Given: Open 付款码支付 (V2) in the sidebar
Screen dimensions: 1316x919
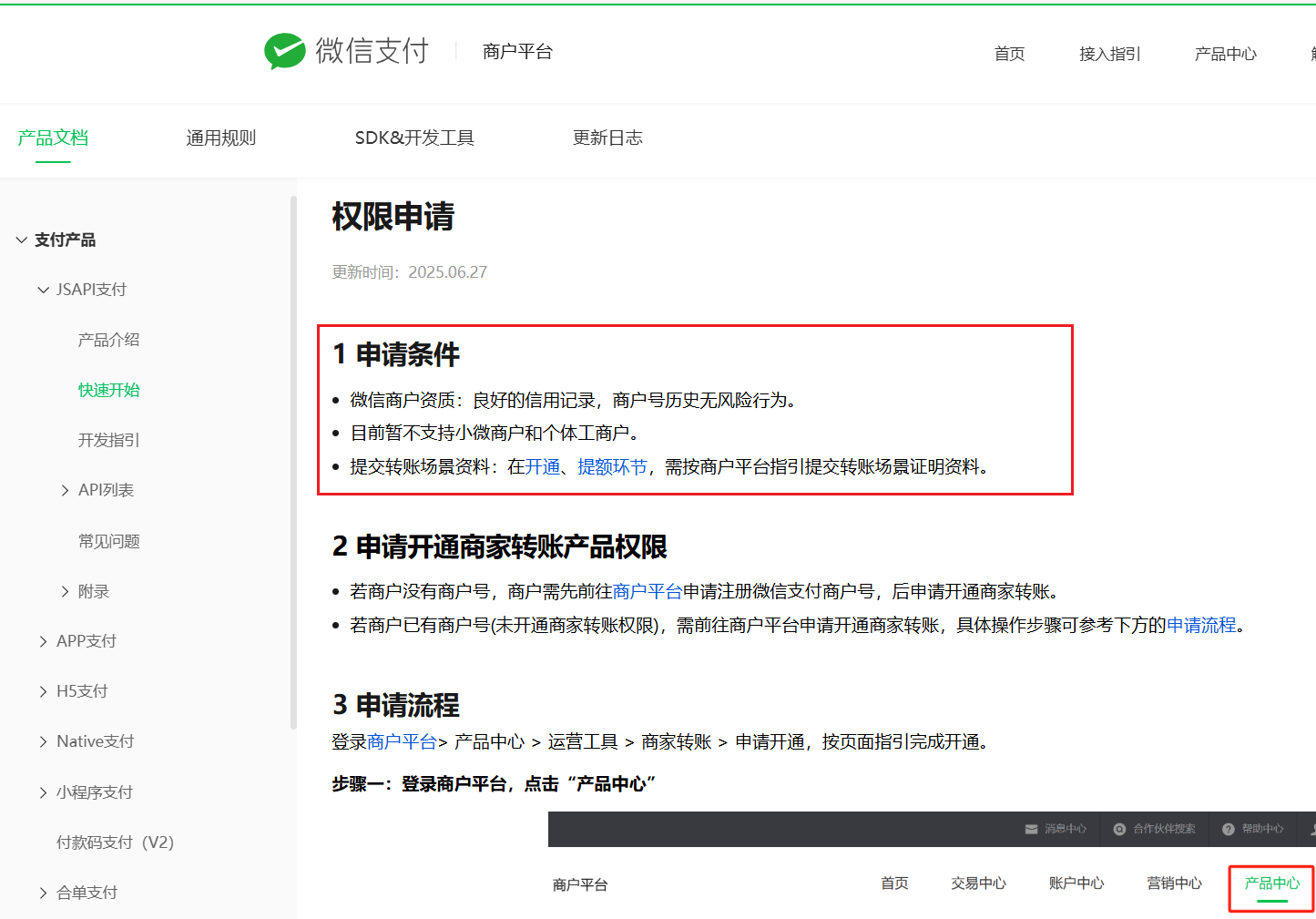Looking at the screenshot, I should 115,842.
